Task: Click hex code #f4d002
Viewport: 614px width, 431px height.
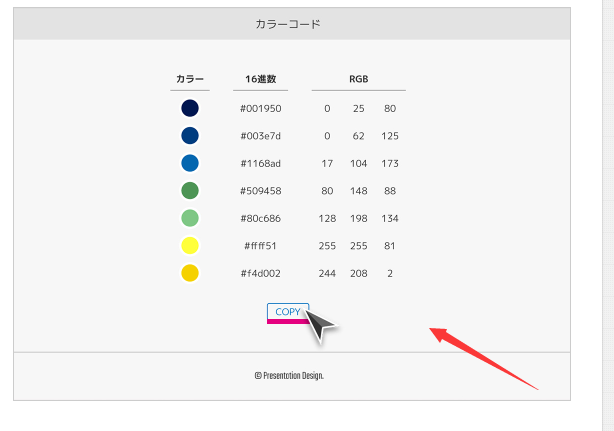Action: coord(260,273)
